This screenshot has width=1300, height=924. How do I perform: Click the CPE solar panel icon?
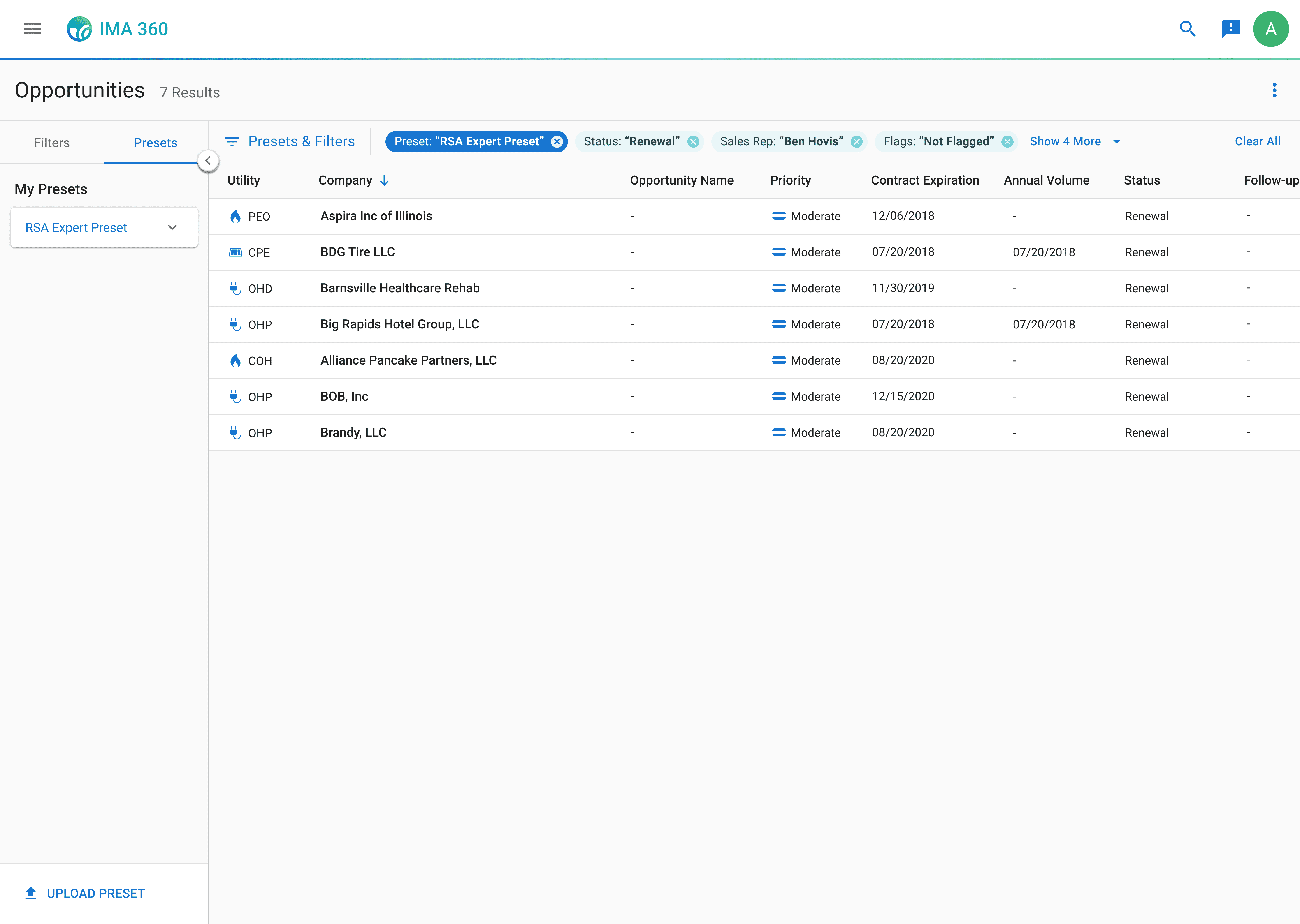(x=235, y=252)
